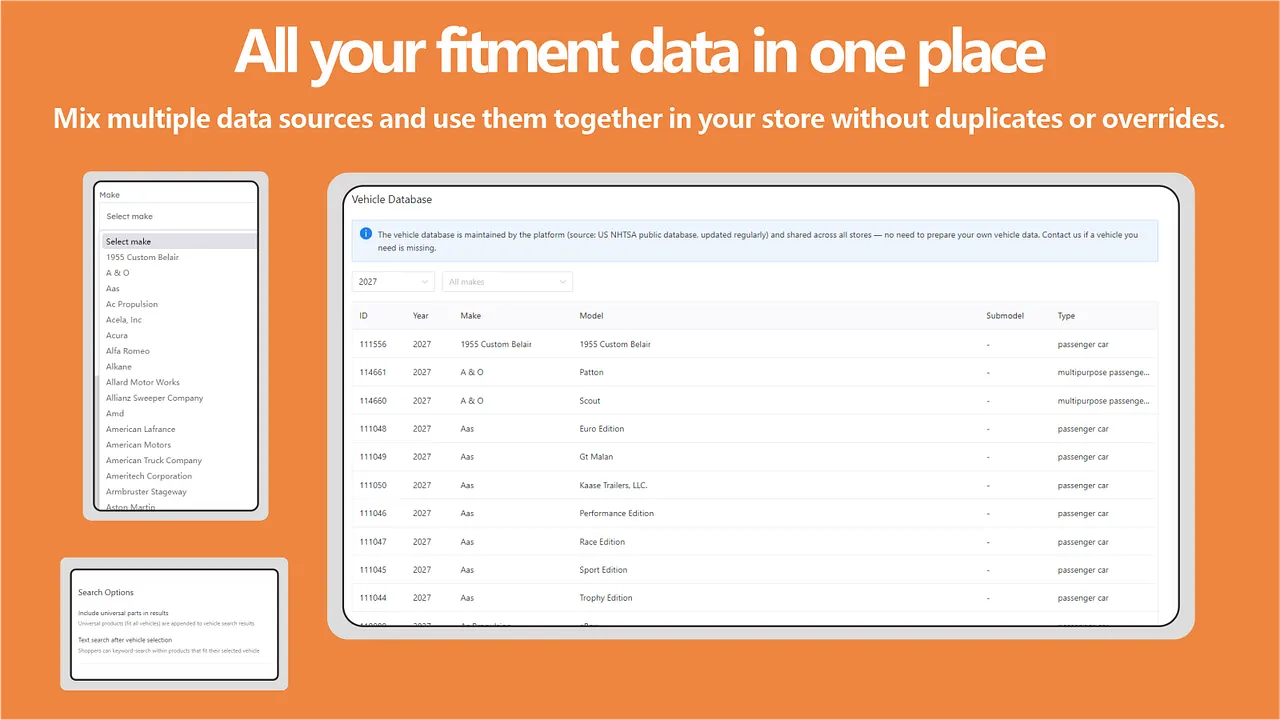
Task: Click the Vehicle Database heading
Action: click(x=392, y=199)
